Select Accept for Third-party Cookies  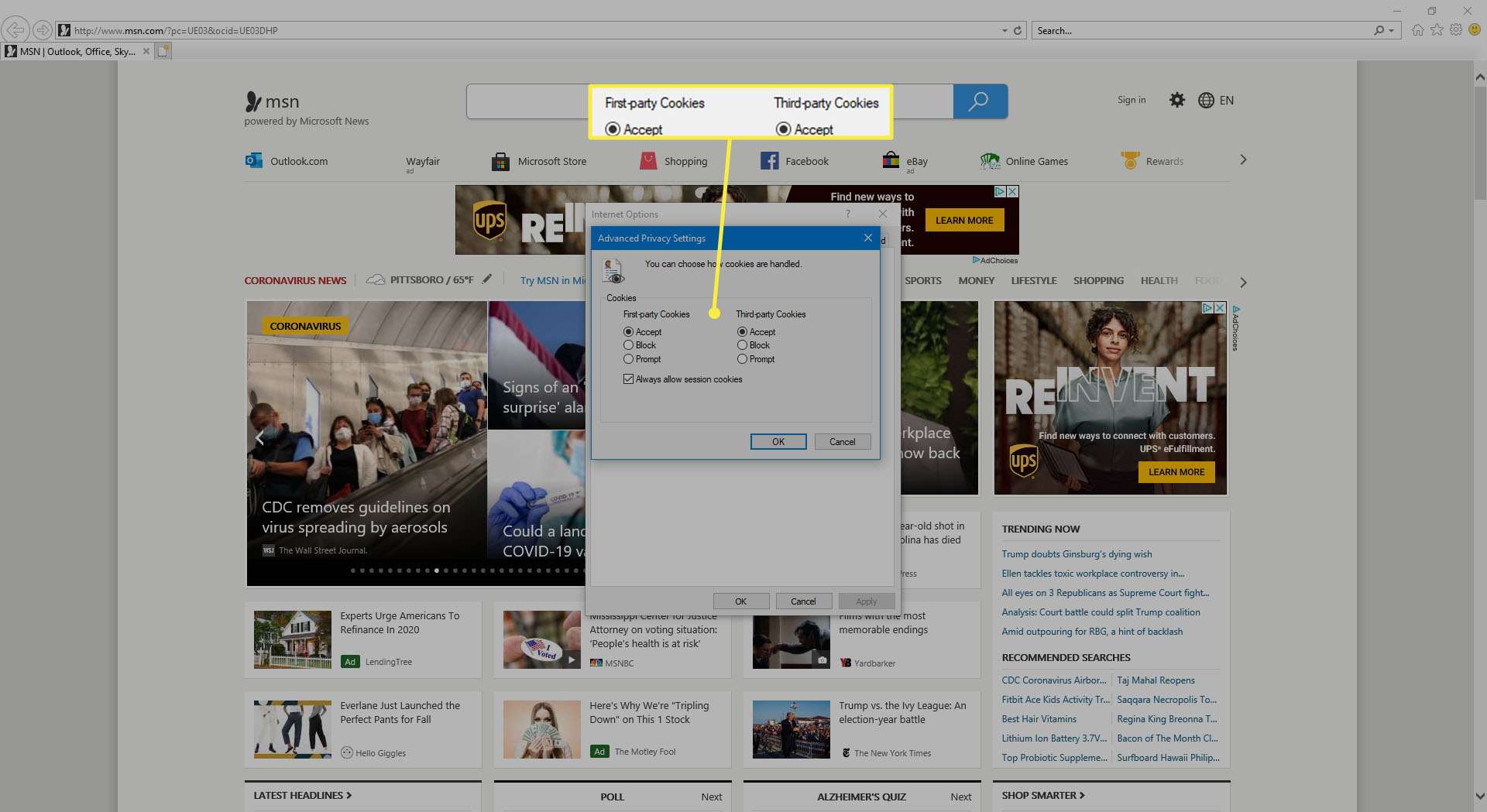742,331
